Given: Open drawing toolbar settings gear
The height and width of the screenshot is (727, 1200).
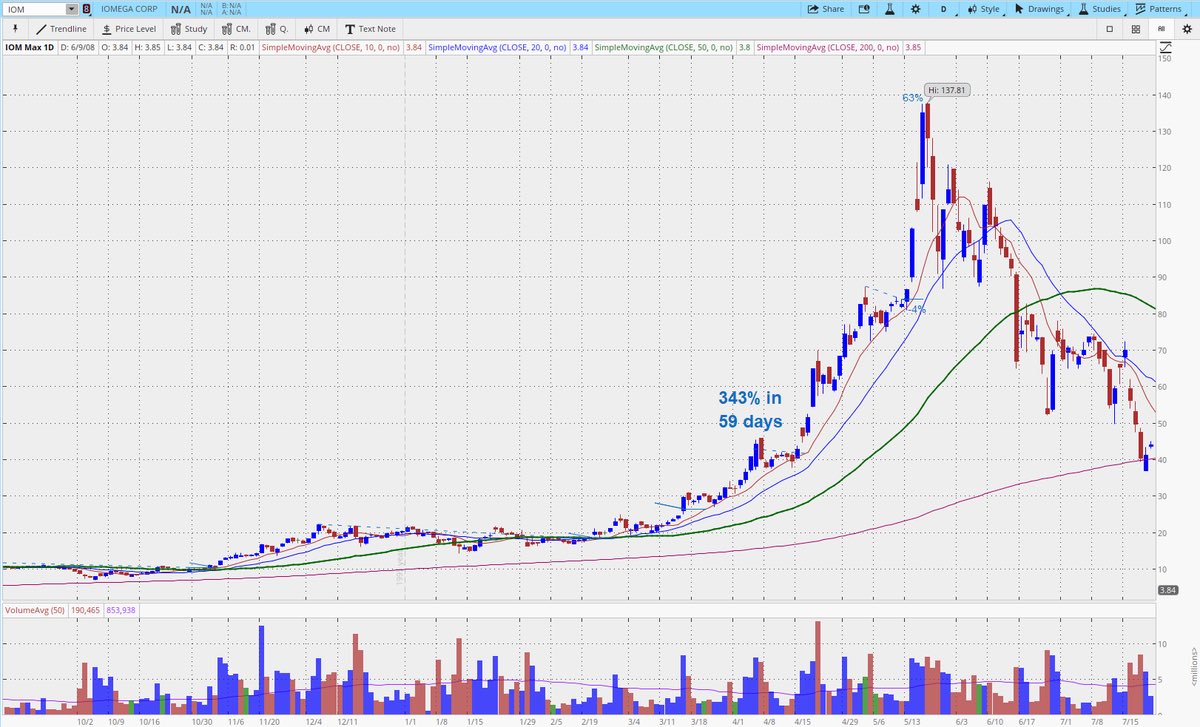Looking at the screenshot, I should click(x=1186, y=29).
